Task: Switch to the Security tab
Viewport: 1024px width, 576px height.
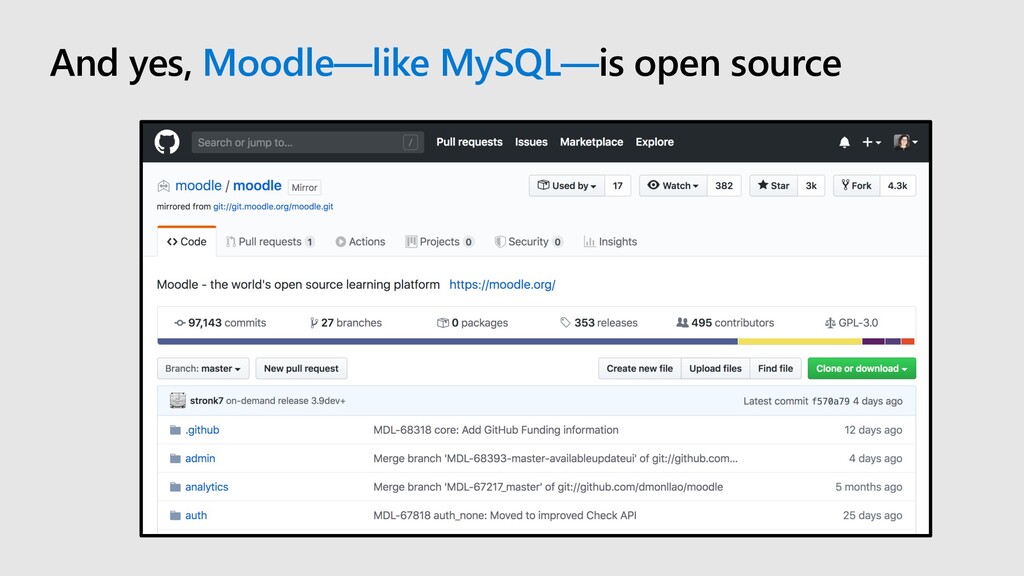Action: point(528,242)
